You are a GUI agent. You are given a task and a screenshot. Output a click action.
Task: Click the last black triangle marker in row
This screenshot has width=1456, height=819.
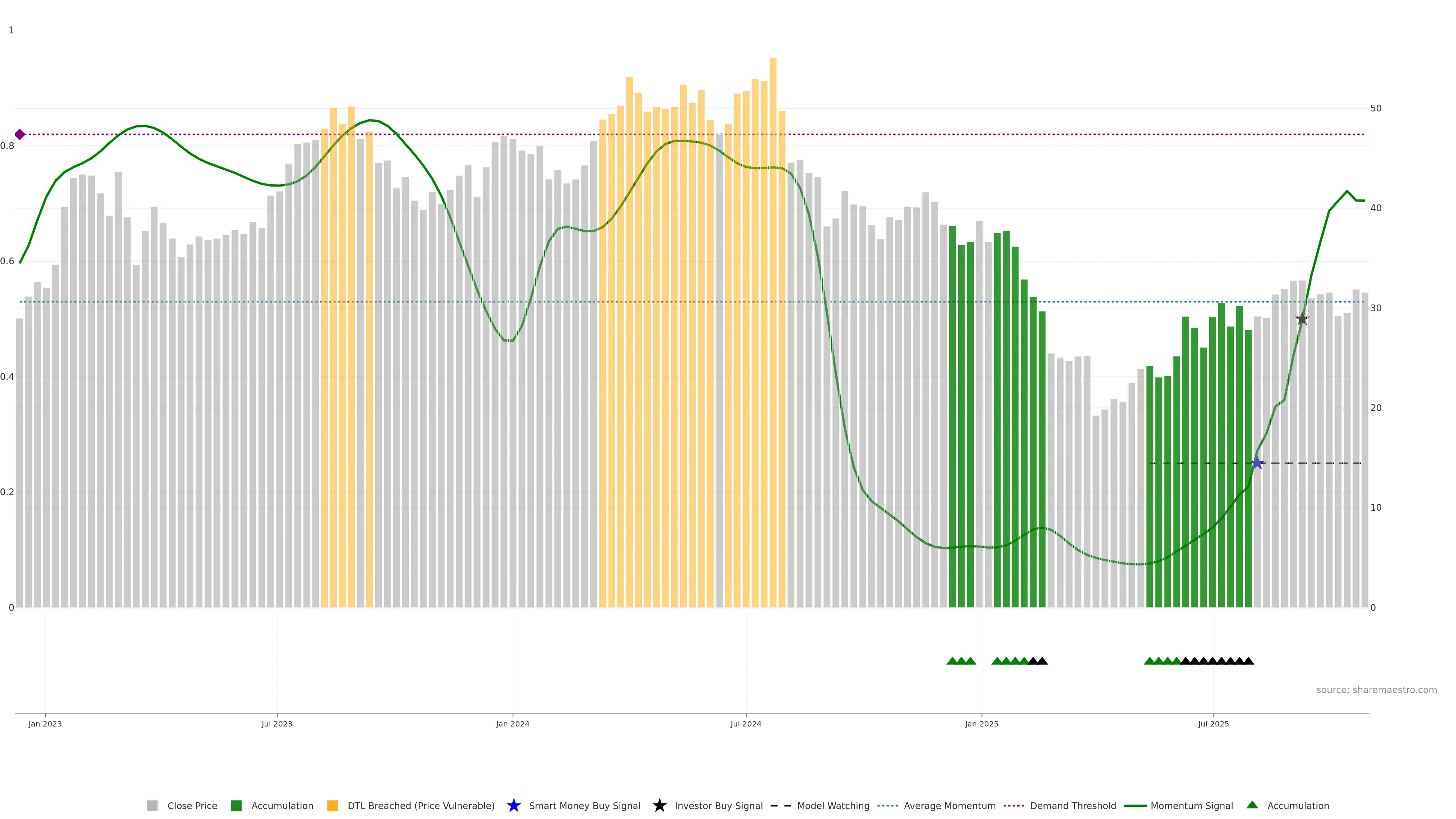coord(1249,661)
